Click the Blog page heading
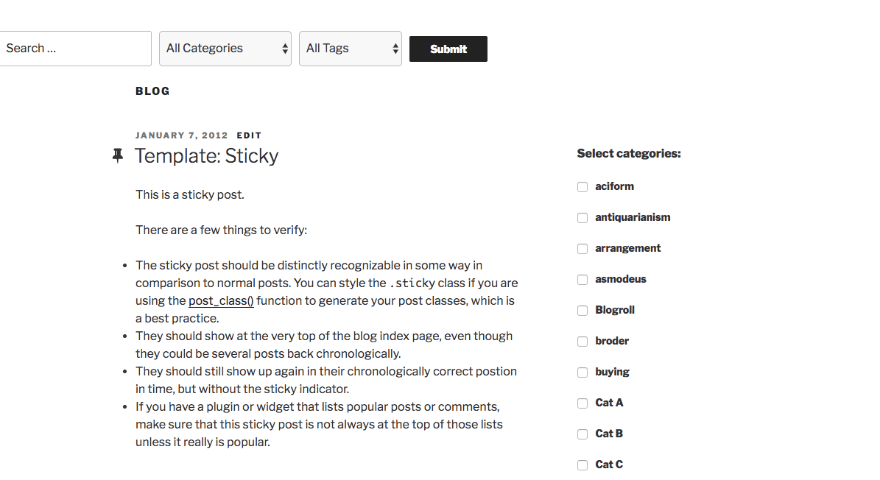This screenshot has height=480, width=880. [x=152, y=91]
